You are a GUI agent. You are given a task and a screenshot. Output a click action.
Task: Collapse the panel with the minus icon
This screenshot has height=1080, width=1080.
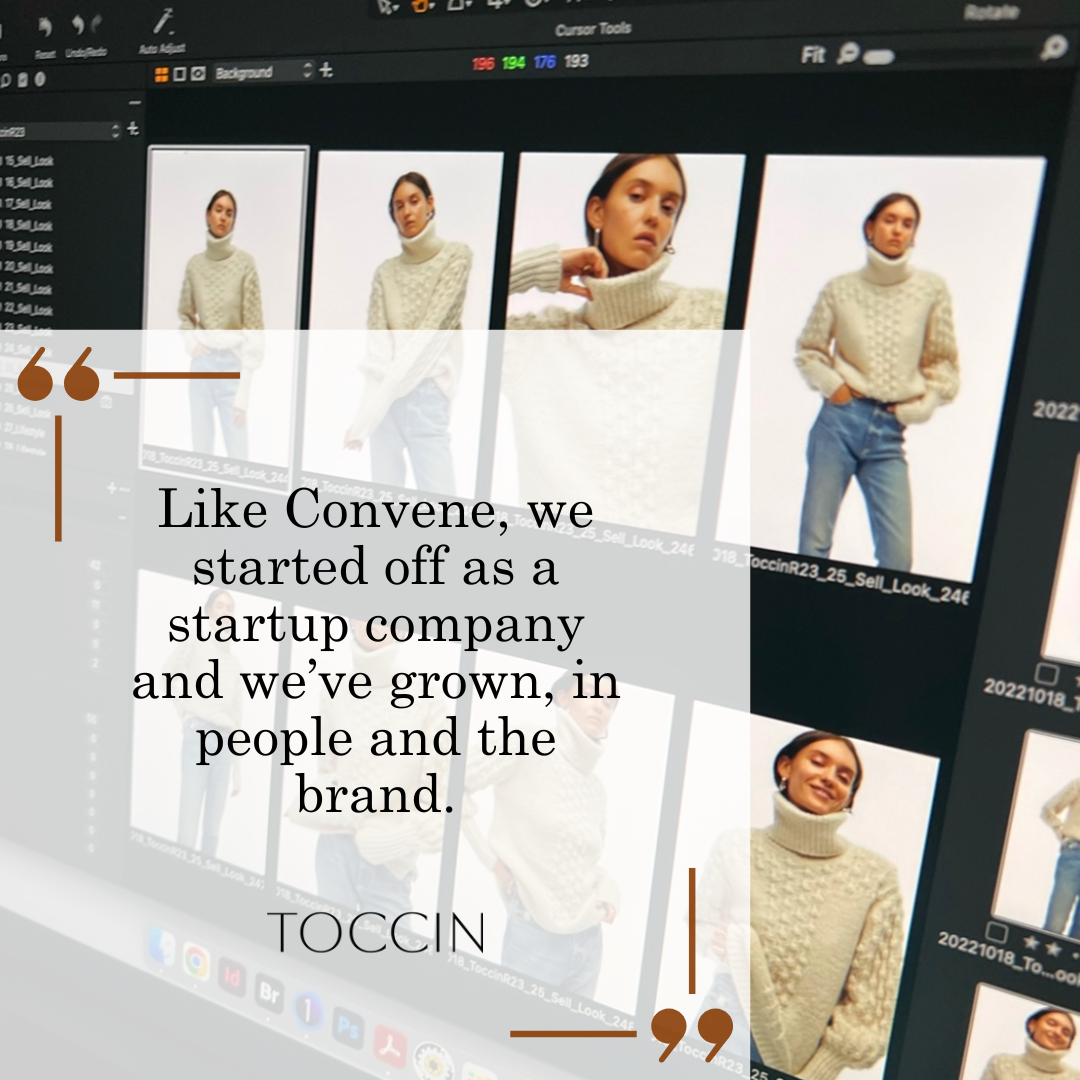135,103
